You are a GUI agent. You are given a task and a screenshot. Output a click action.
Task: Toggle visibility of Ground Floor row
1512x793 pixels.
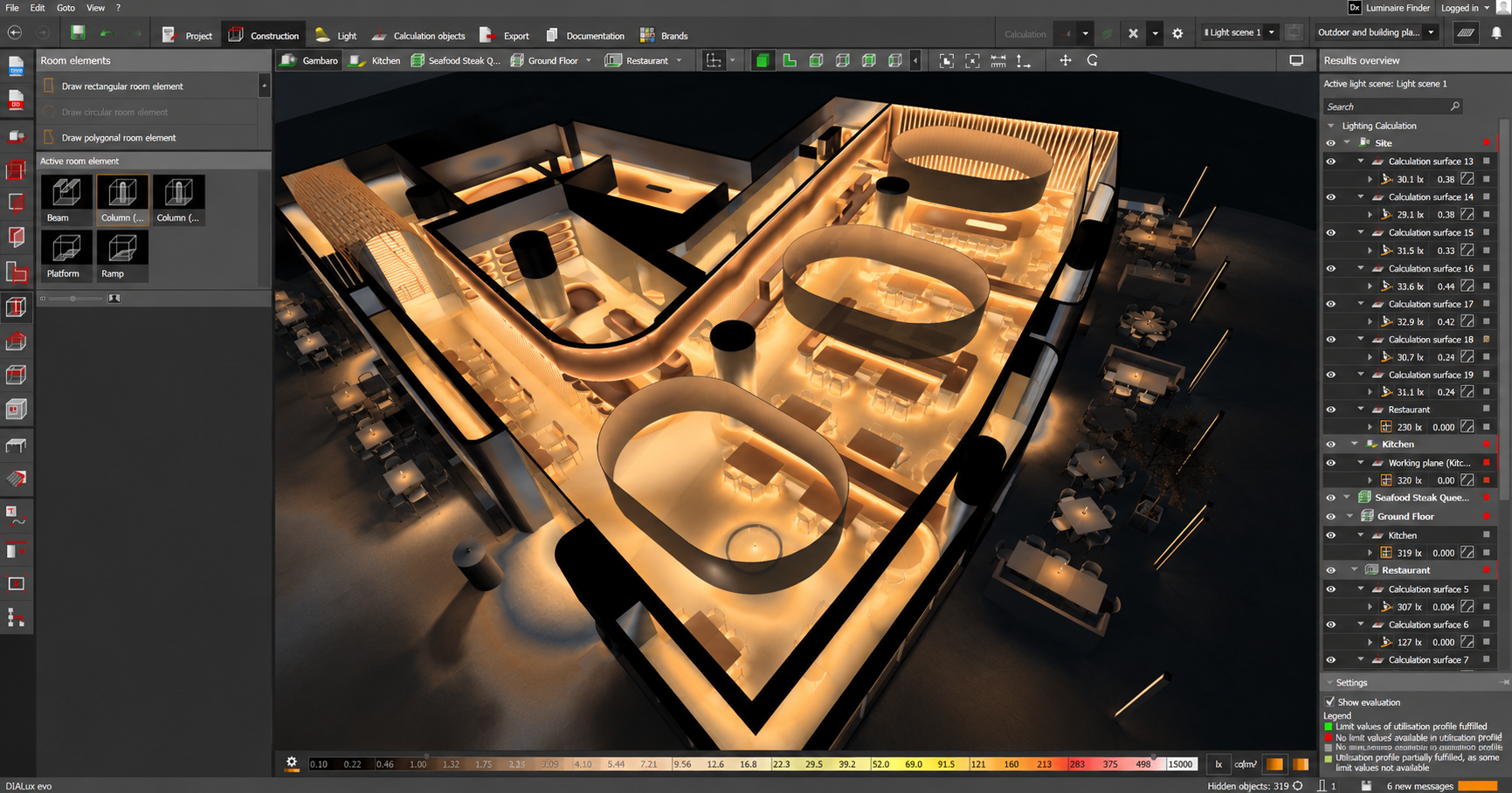click(1331, 517)
